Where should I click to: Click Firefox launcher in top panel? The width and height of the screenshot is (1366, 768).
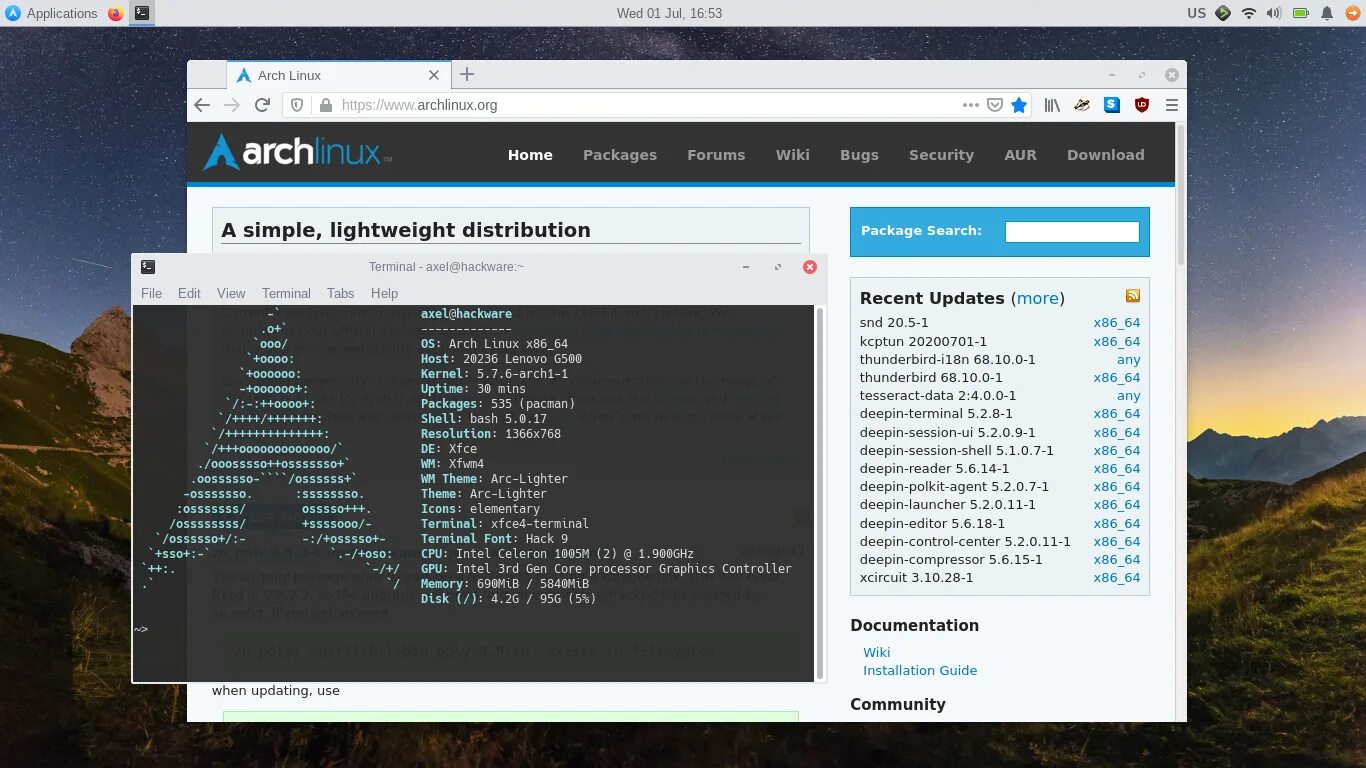coord(115,13)
